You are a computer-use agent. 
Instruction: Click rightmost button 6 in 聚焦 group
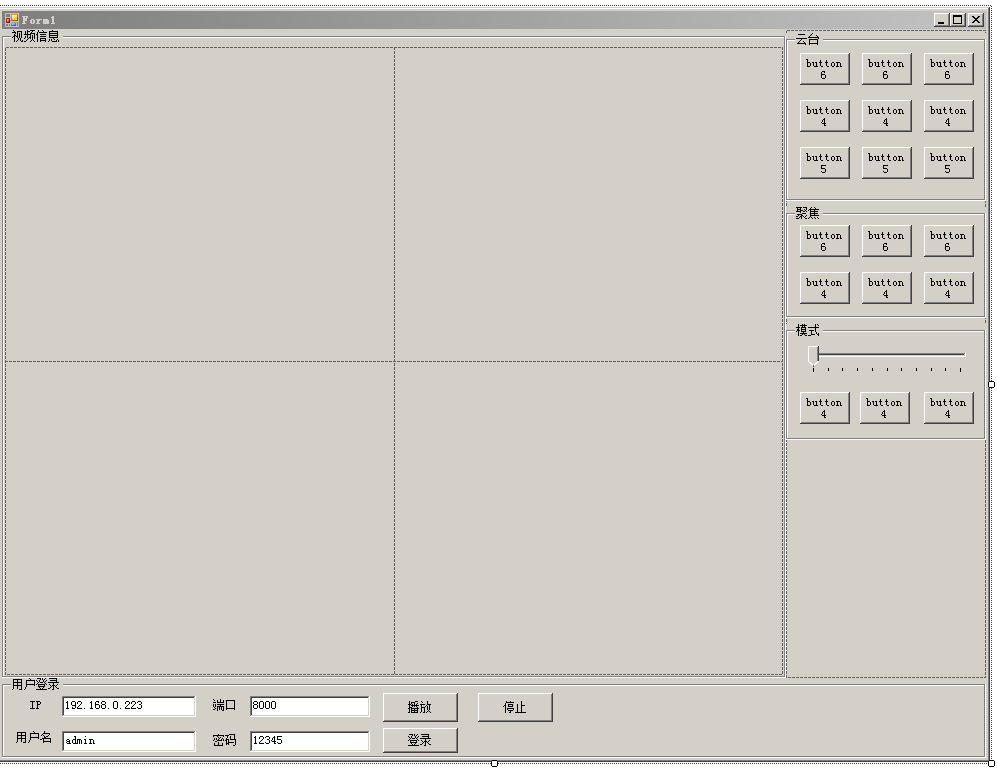pos(948,241)
